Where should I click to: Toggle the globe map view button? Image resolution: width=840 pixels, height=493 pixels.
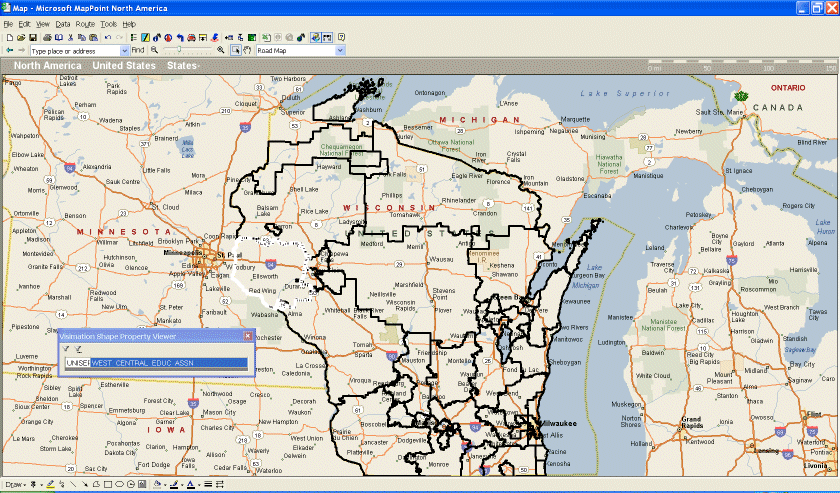click(x=315, y=38)
